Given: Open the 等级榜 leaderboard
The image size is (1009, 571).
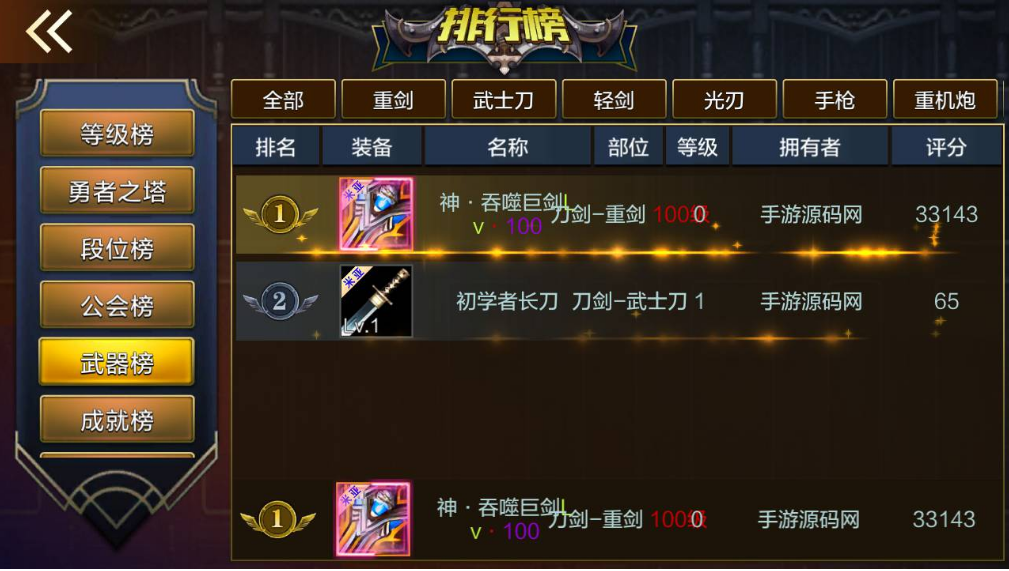Looking at the screenshot, I should point(117,134).
